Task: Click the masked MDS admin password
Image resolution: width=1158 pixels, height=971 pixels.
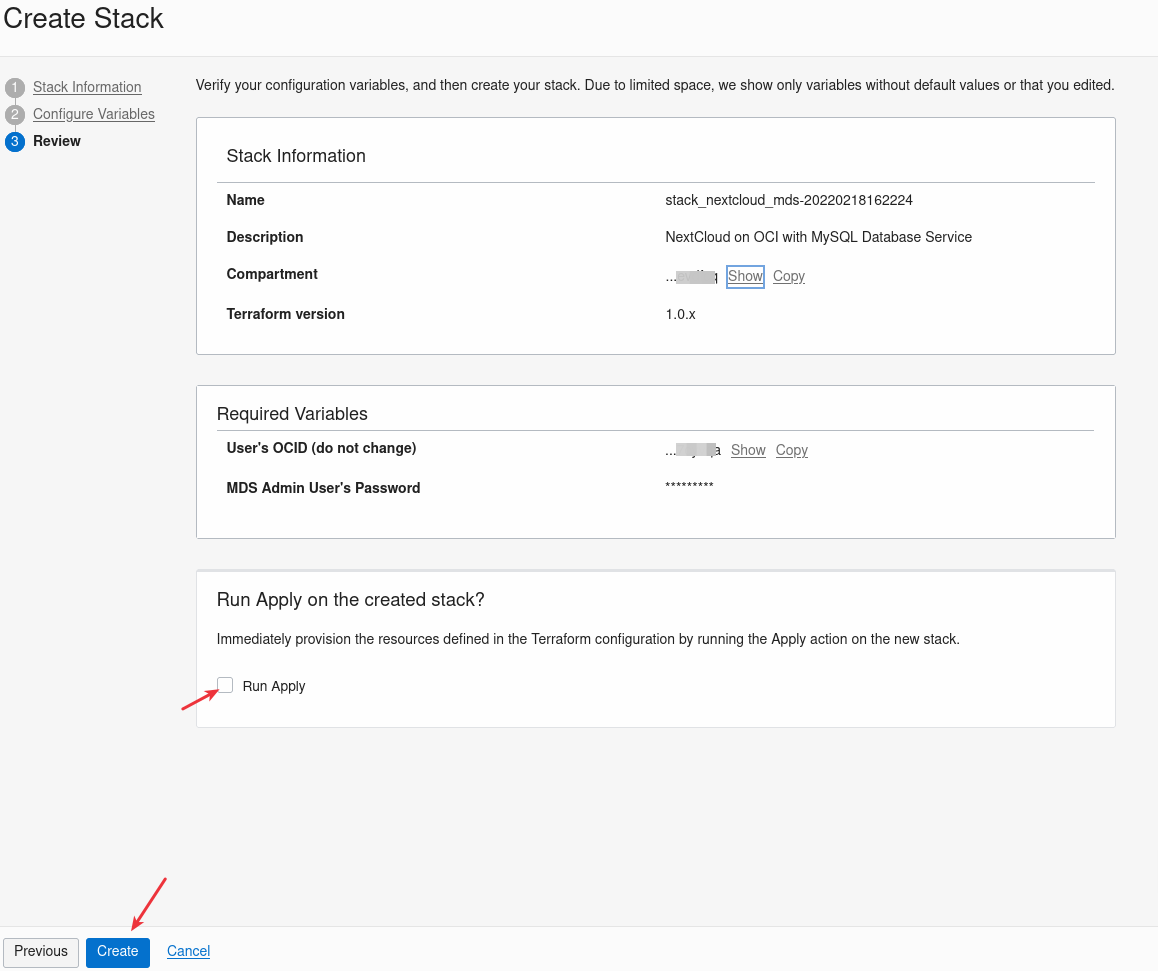Action: tap(689, 488)
